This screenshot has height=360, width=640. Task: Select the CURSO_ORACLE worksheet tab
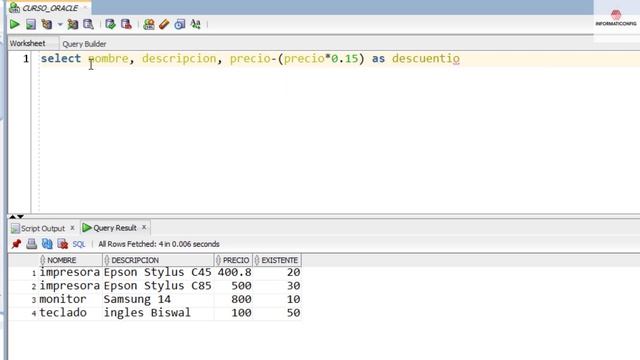pos(50,8)
